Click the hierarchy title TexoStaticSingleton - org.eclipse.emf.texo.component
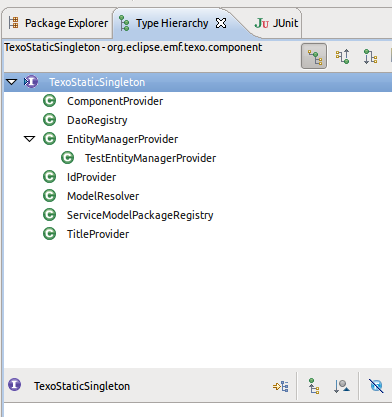 133,48
